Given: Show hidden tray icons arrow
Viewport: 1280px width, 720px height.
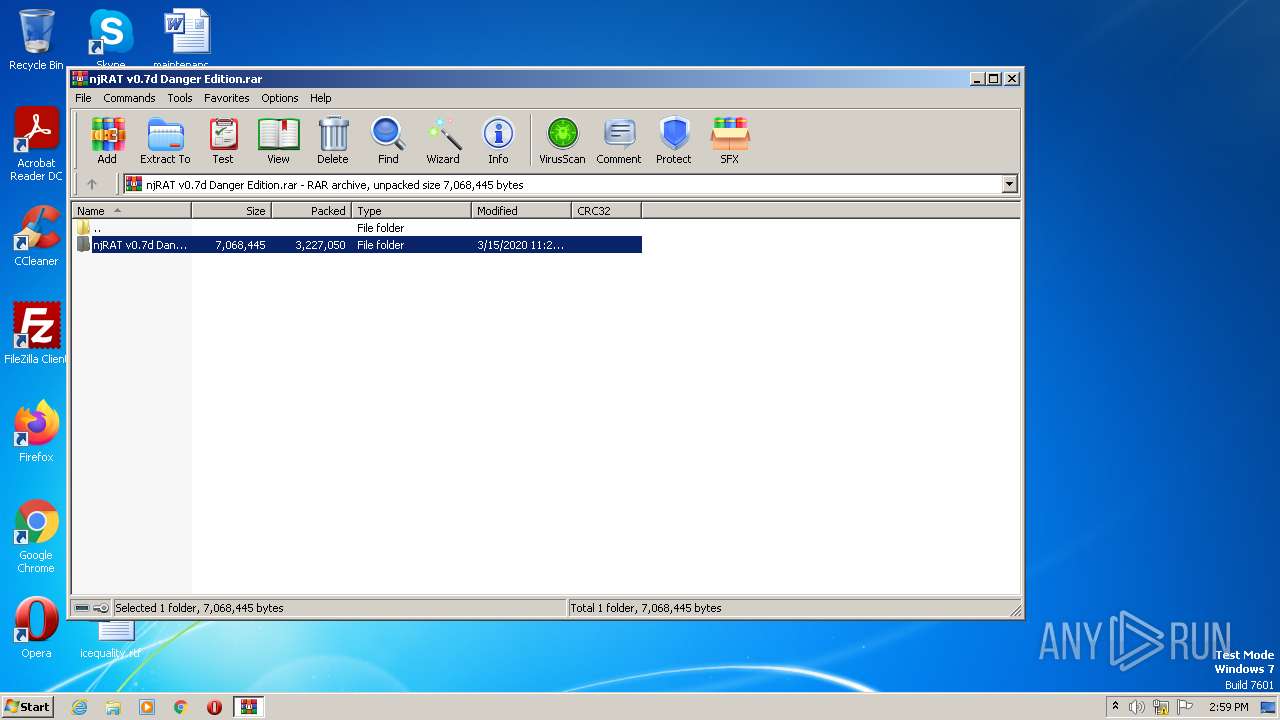Looking at the screenshot, I should pyautogui.click(x=1115, y=707).
